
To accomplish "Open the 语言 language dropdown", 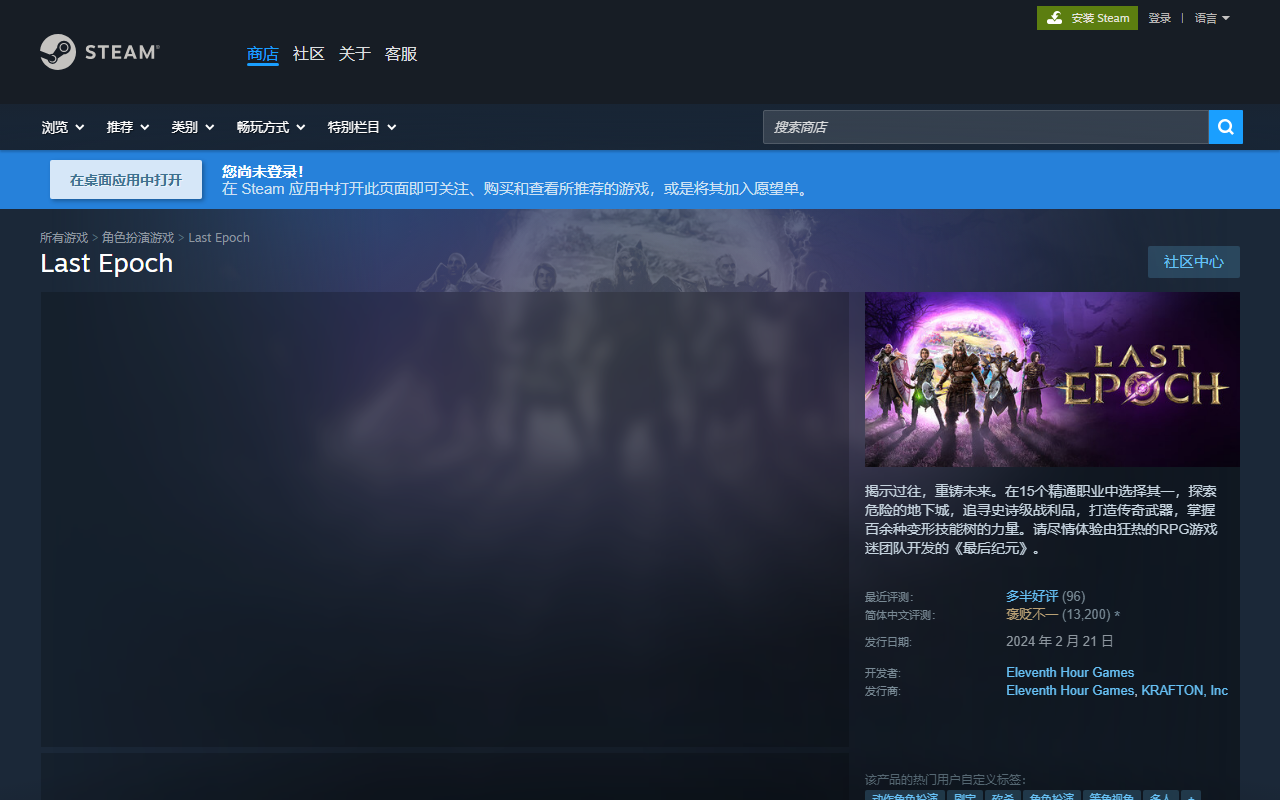I will pyautogui.click(x=1212, y=18).
